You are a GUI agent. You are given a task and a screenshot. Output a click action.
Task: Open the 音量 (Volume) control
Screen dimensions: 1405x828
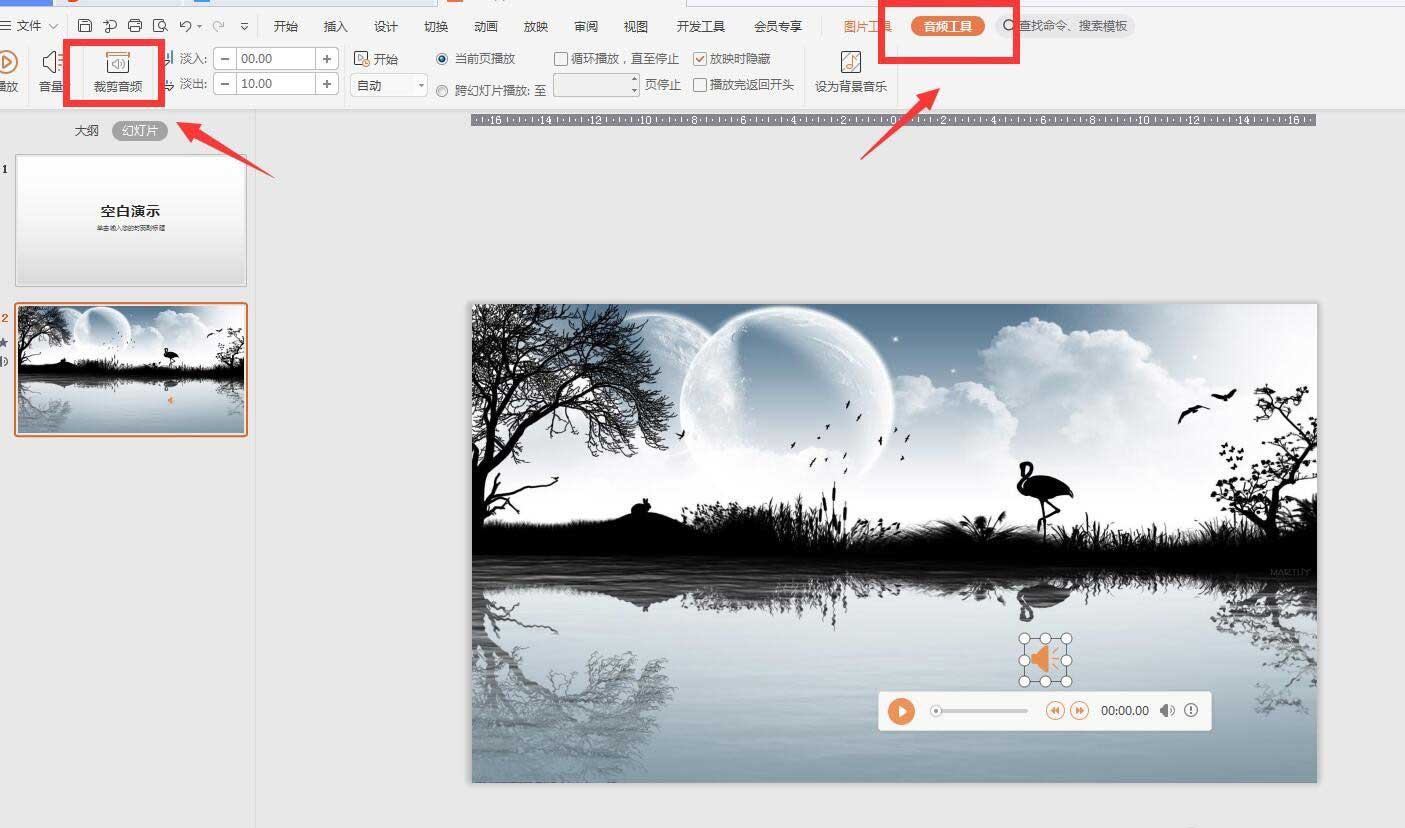[51, 72]
